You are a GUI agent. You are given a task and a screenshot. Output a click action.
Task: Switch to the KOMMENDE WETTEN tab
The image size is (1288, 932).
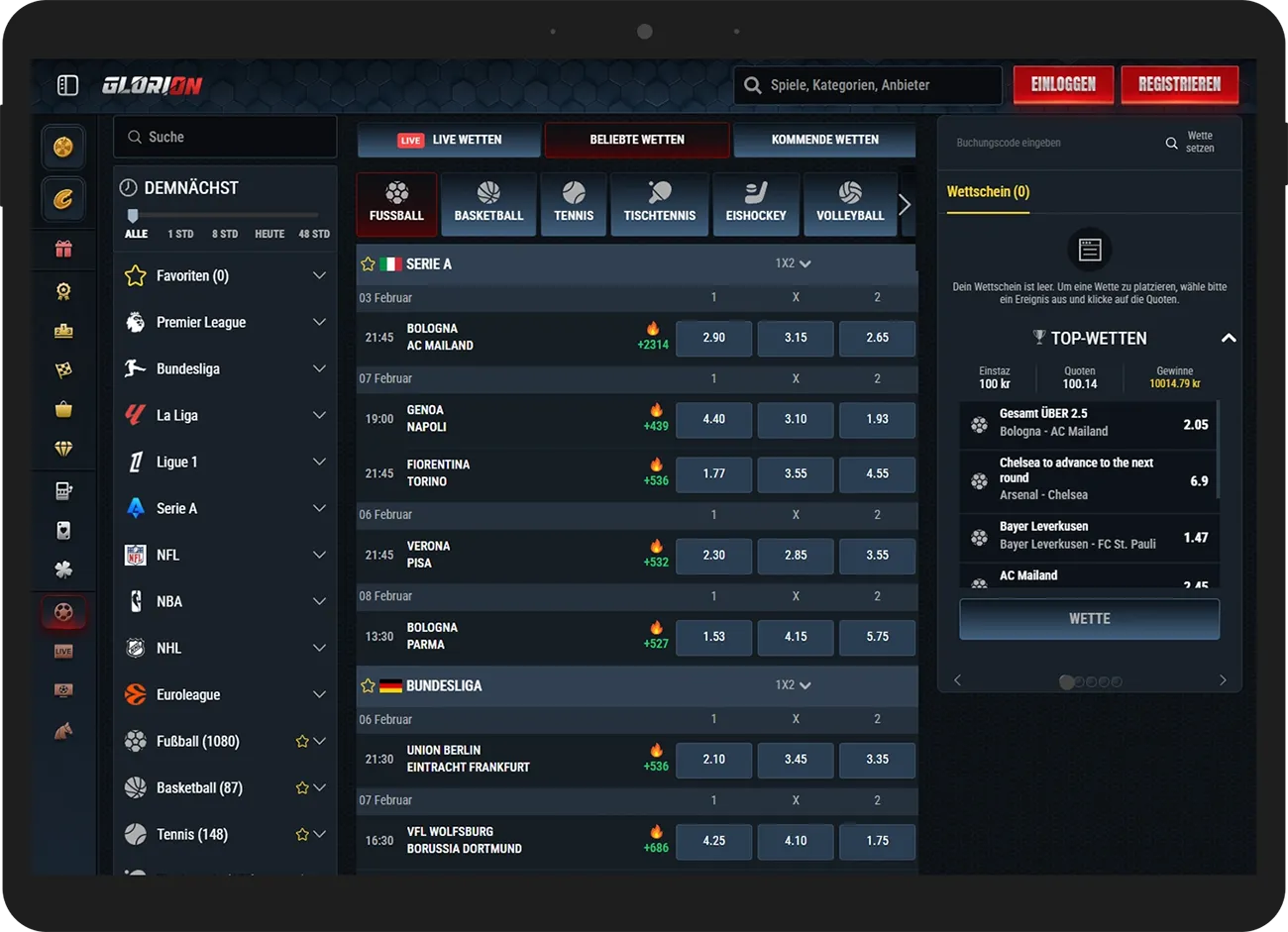[824, 140]
